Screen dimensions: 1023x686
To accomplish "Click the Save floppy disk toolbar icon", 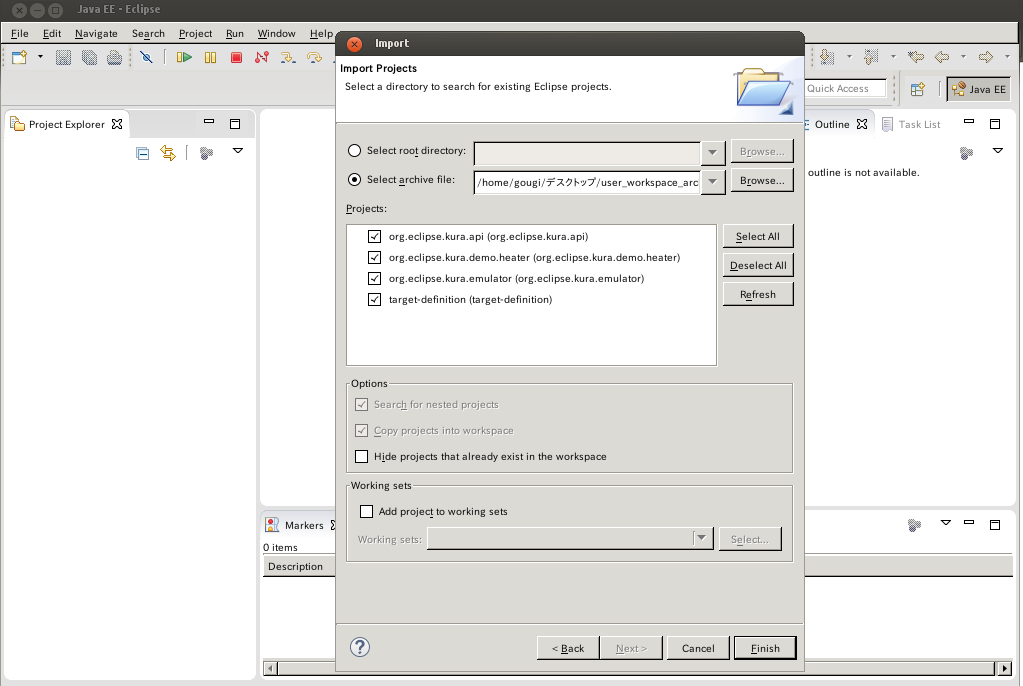I will point(63,57).
